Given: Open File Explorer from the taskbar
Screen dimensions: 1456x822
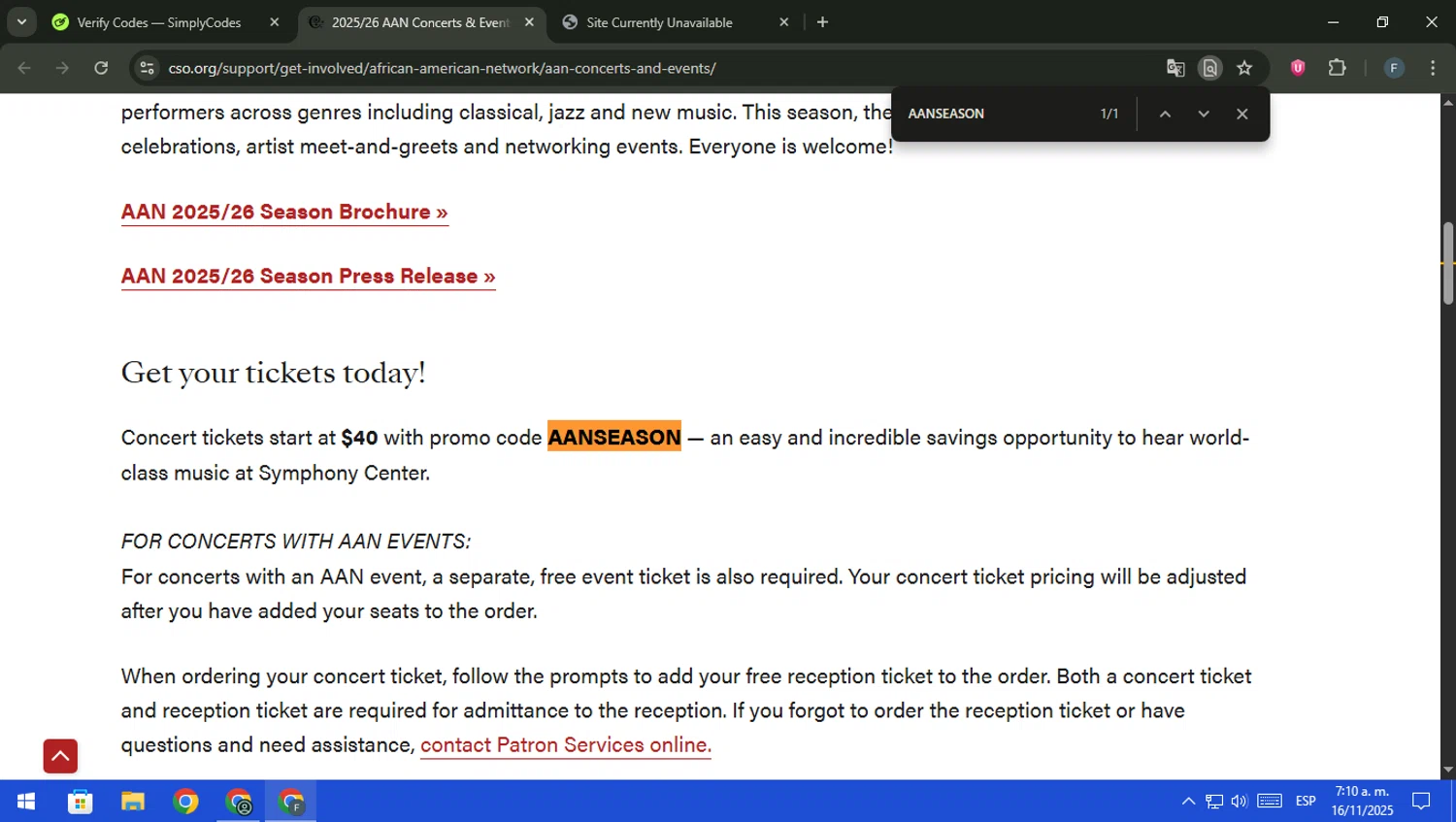Looking at the screenshot, I should pyautogui.click(x=133, y=802).
